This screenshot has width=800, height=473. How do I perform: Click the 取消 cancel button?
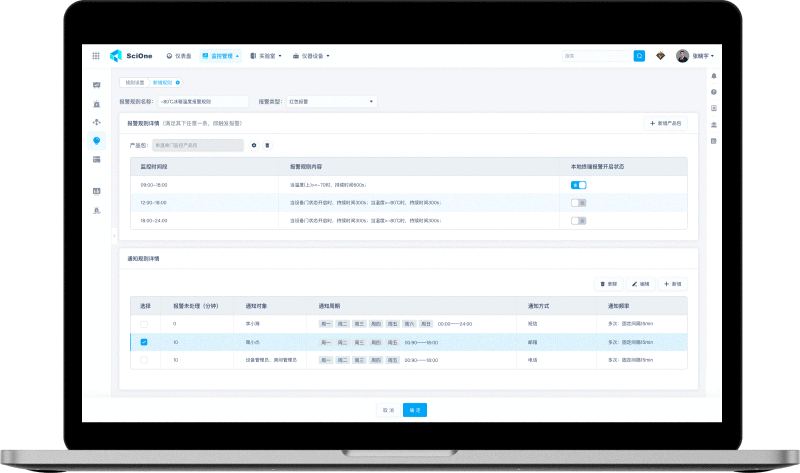tap(388, 410)
